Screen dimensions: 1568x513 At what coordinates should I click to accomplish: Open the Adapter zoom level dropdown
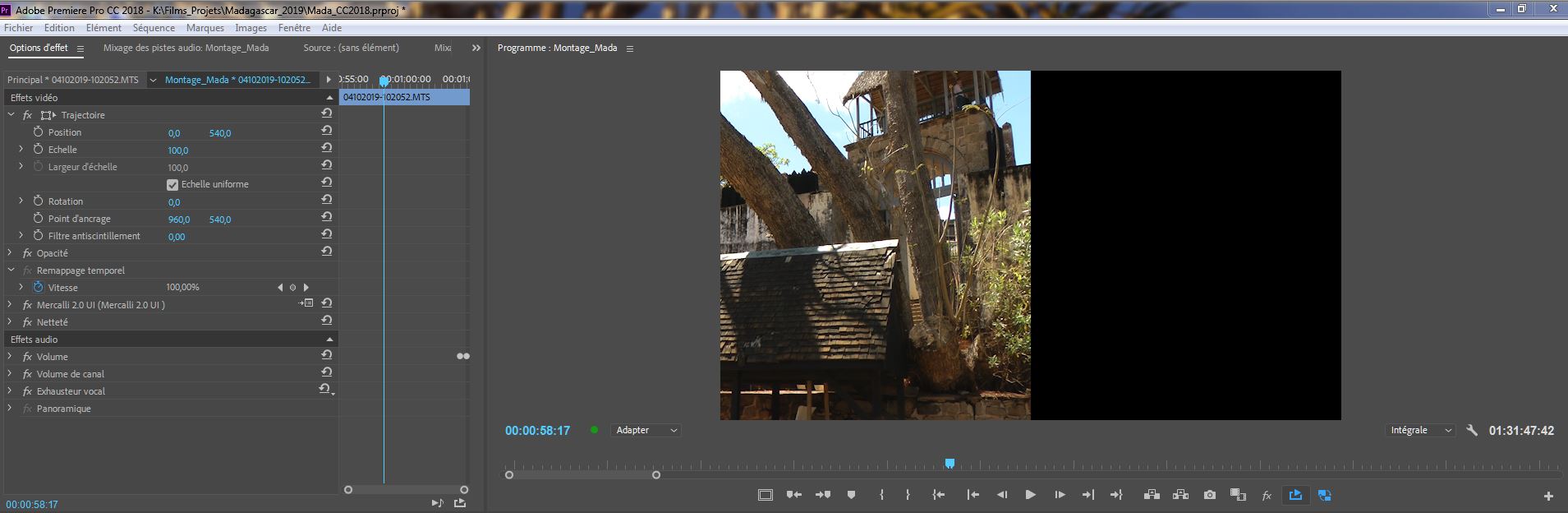(x=646, y=430)
